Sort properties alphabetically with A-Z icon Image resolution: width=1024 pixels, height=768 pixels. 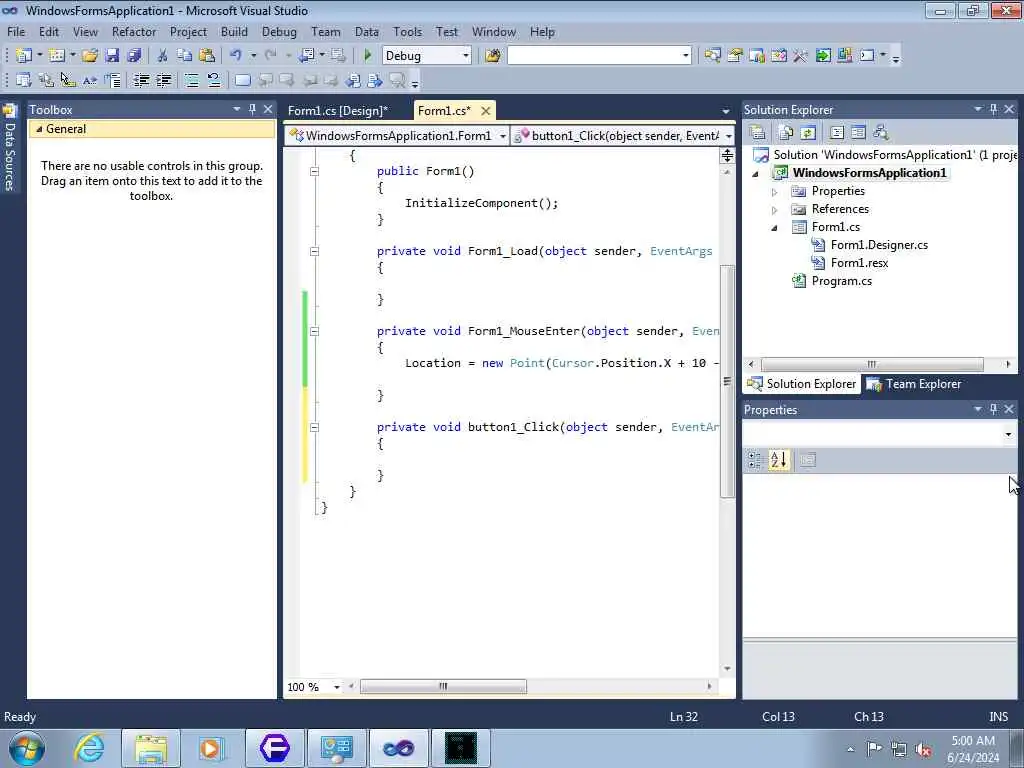click(x=778, y=460)
